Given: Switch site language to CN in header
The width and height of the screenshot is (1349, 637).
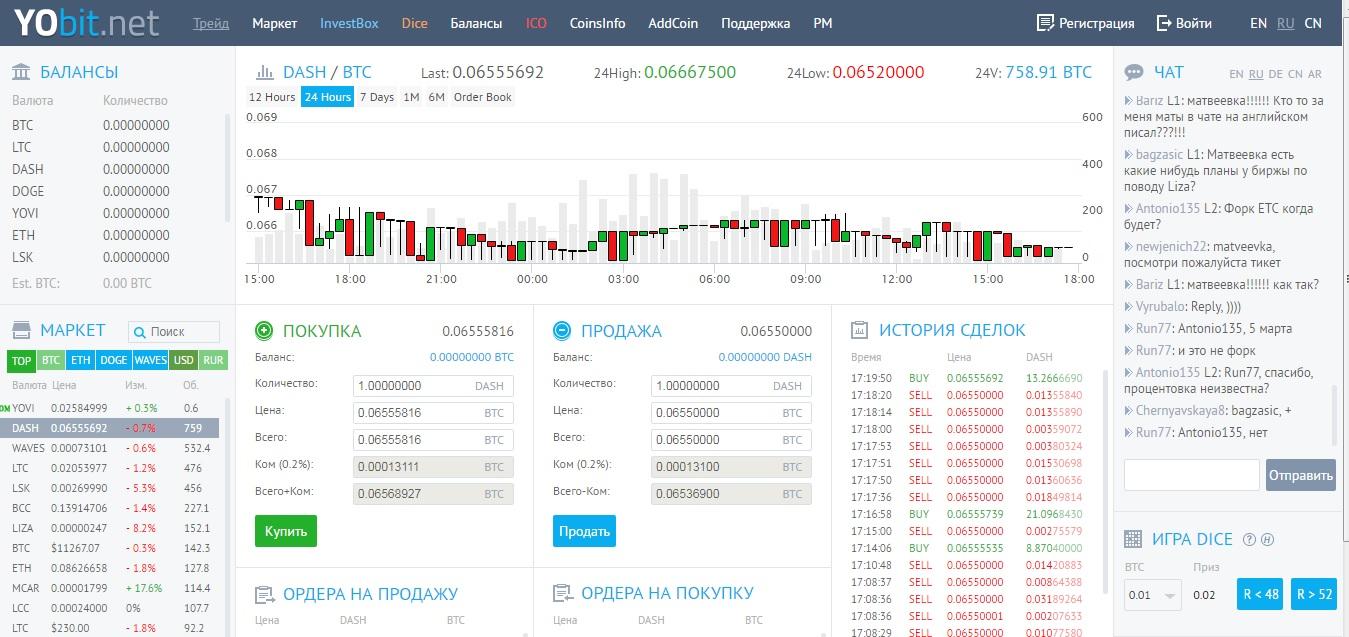Looking at the screenshot, I should (x=1313, y=23).
